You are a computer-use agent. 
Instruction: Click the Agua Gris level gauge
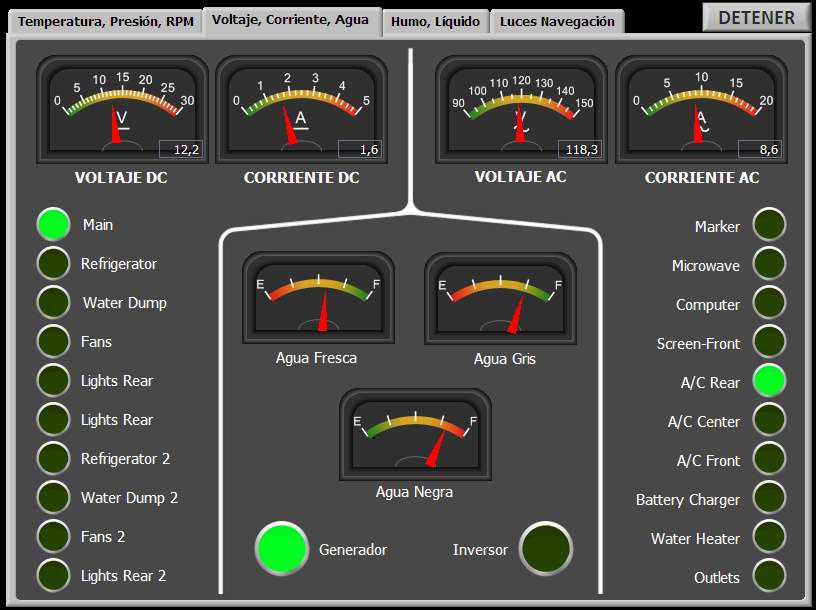[500, 298]
